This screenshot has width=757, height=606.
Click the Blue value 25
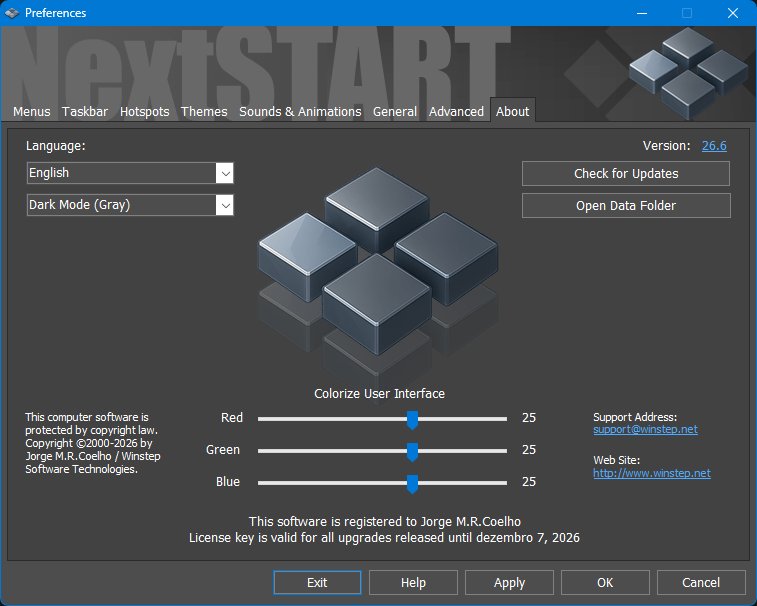click(529, 481)
